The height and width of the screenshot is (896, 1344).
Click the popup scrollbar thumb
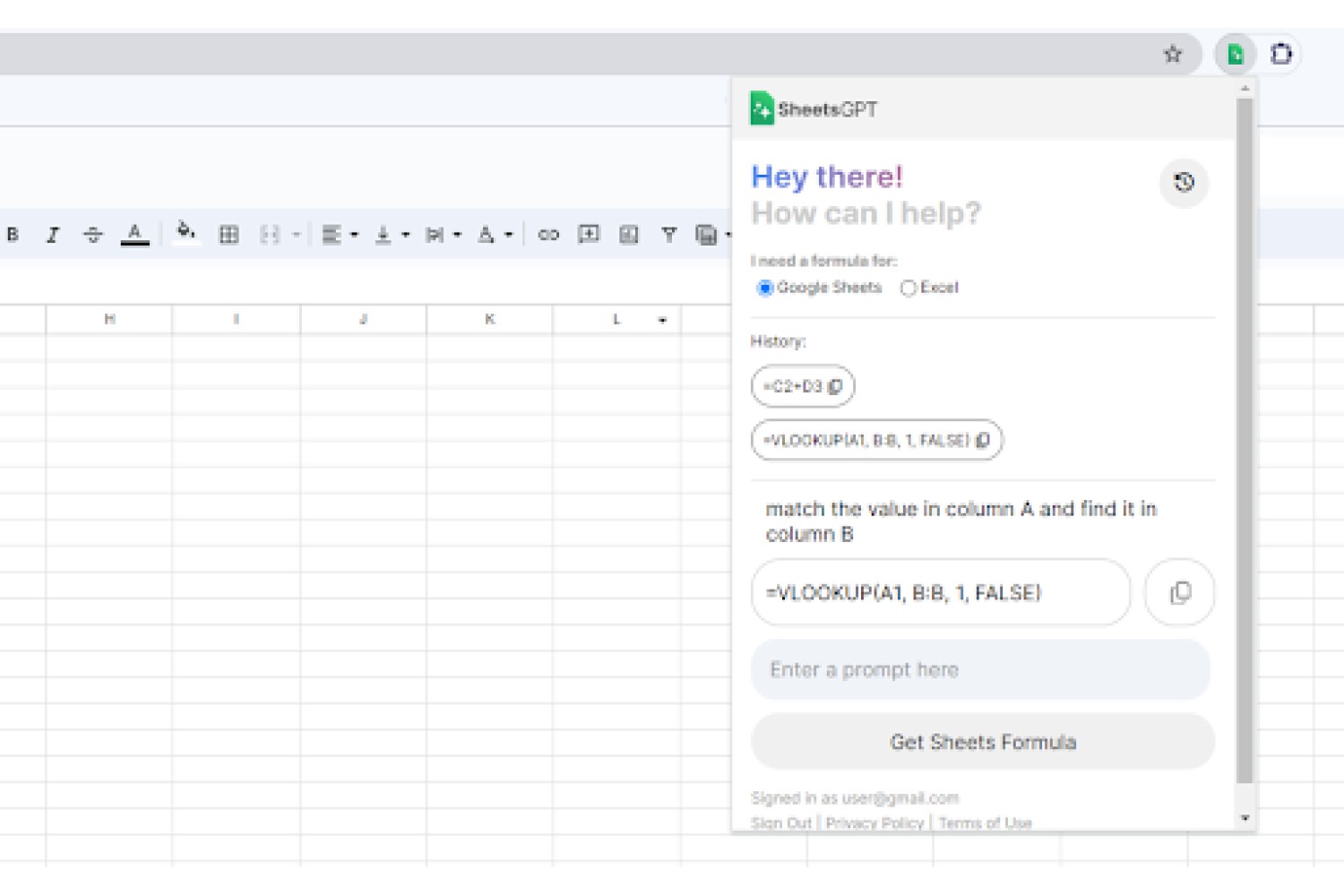(1245, 441)
